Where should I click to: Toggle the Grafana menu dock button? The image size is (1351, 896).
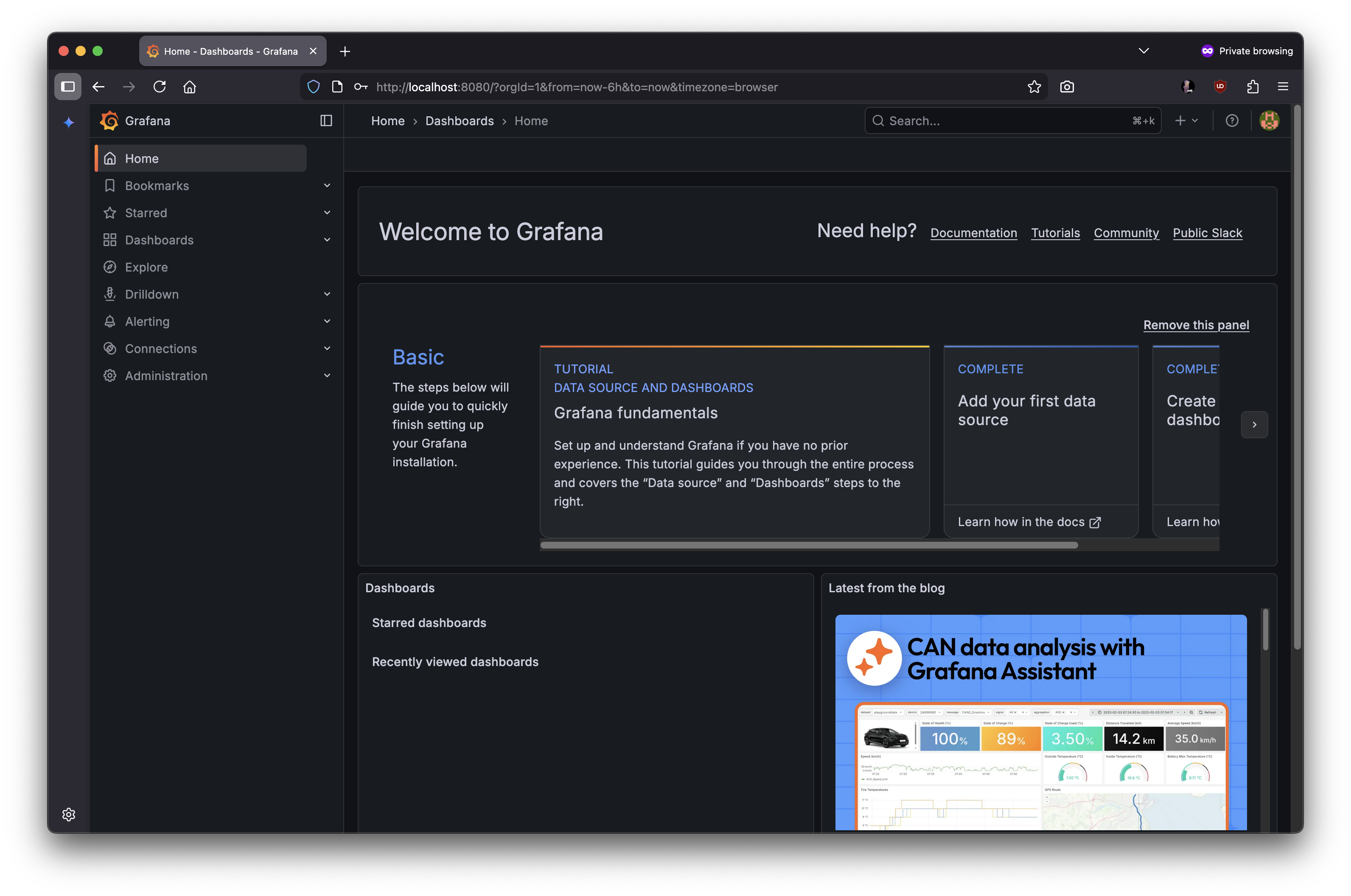pyautogui.click(x=326, y=120)
